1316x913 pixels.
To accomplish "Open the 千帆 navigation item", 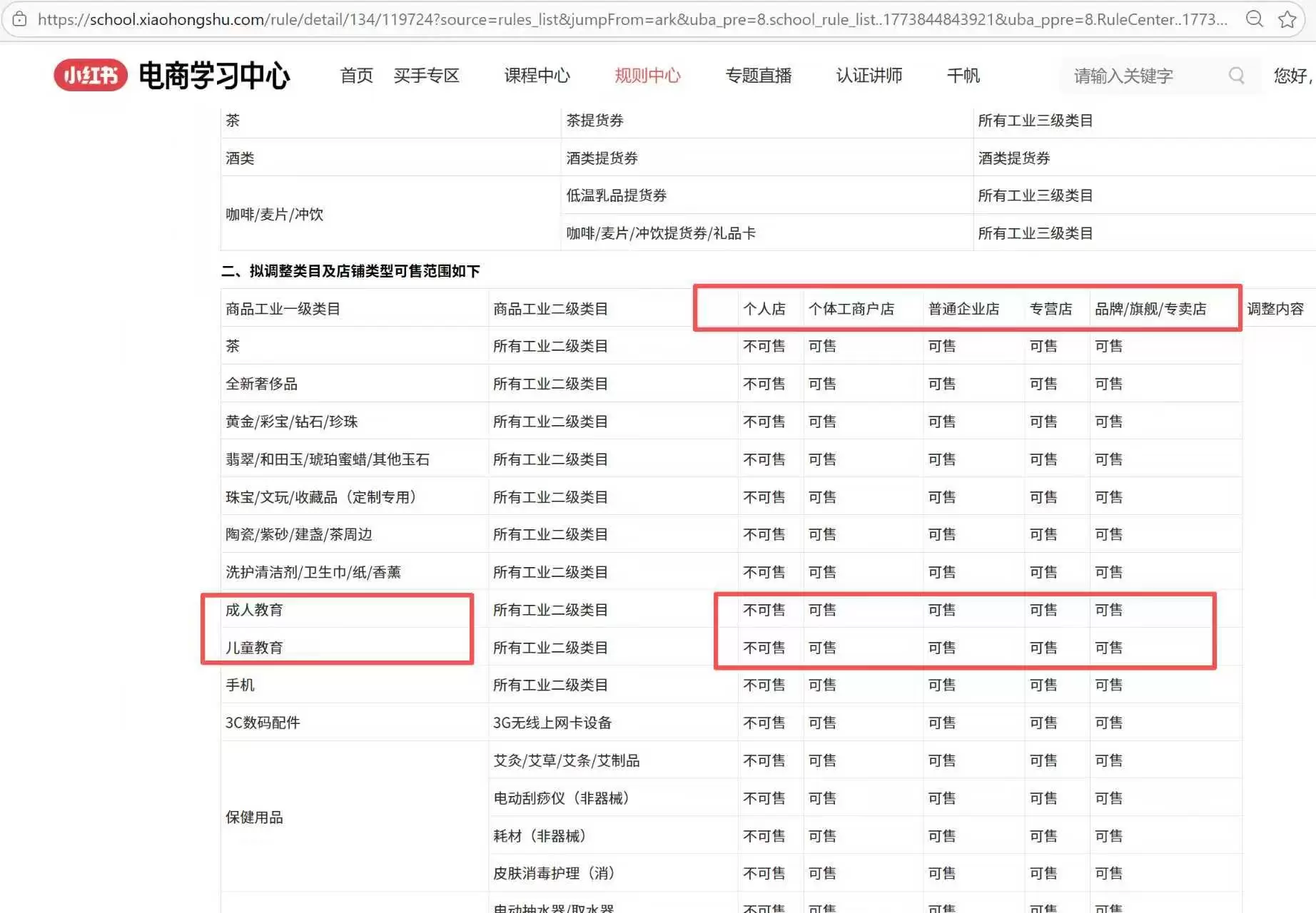I will point(963,76).
